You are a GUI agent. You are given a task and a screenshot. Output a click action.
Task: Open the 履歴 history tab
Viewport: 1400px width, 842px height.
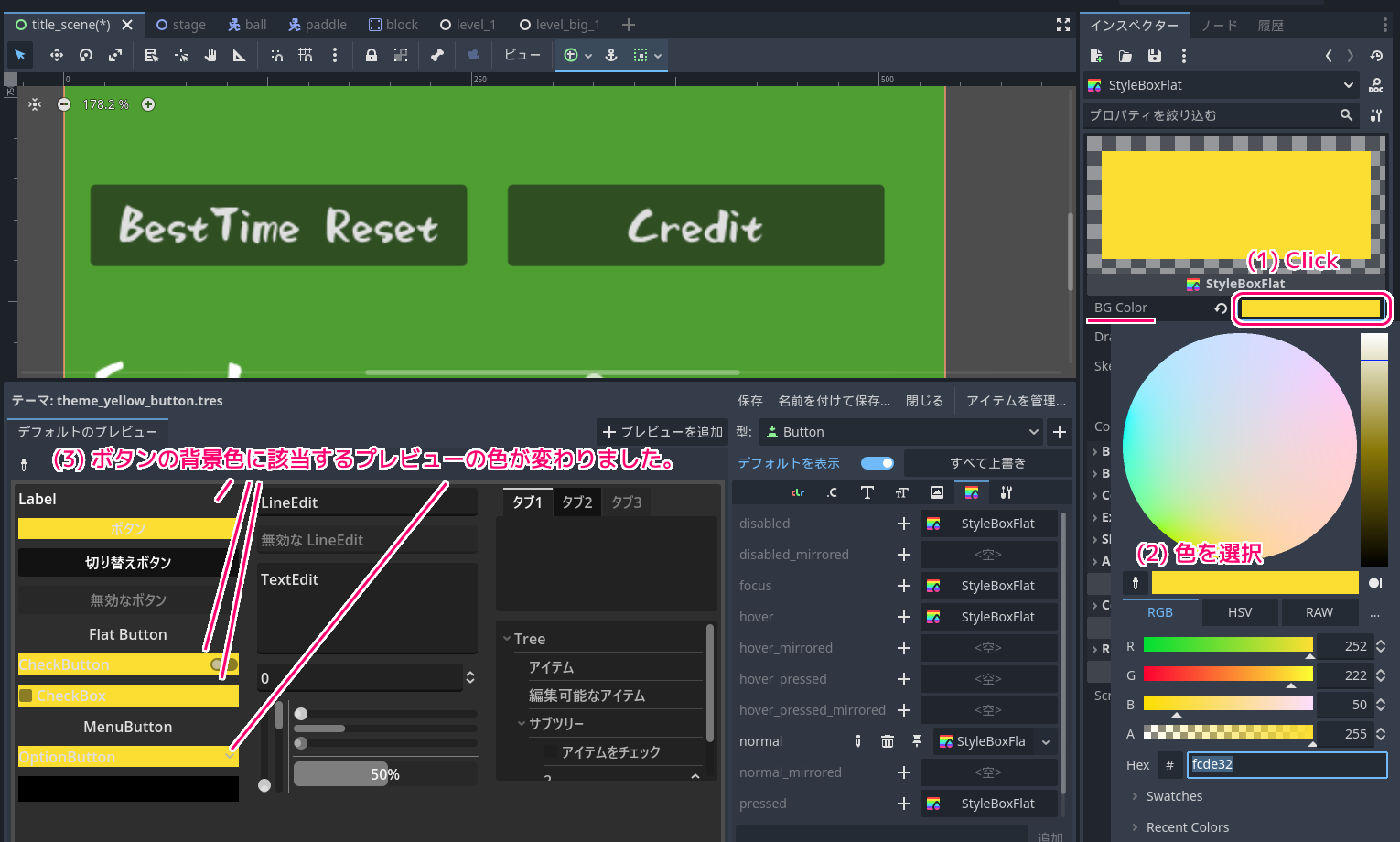[x=1270, y=26]
